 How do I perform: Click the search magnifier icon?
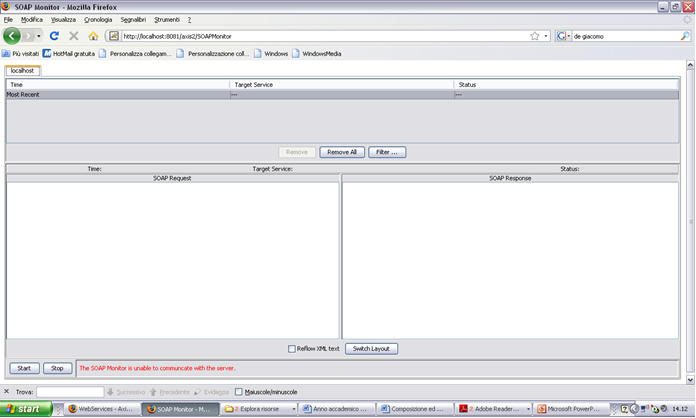[x=684, y=36]
